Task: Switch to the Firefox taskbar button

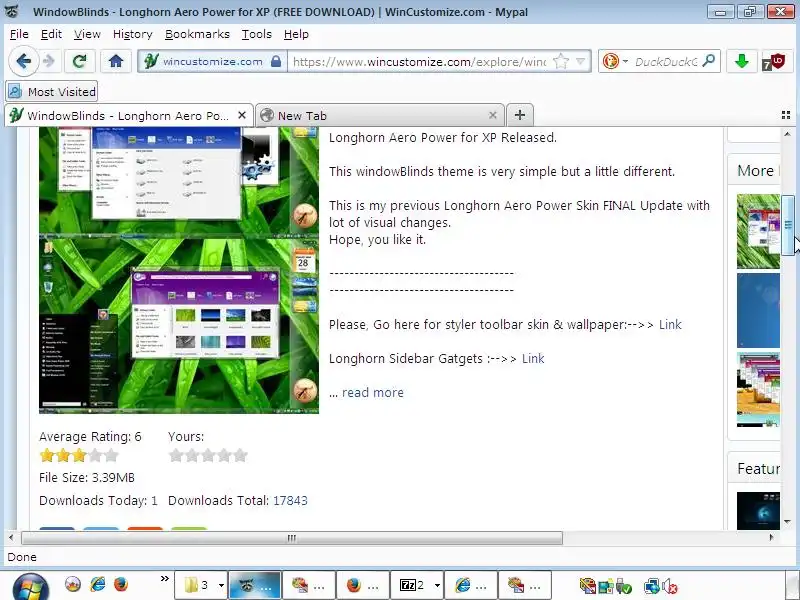Action: tap(363, 585)
